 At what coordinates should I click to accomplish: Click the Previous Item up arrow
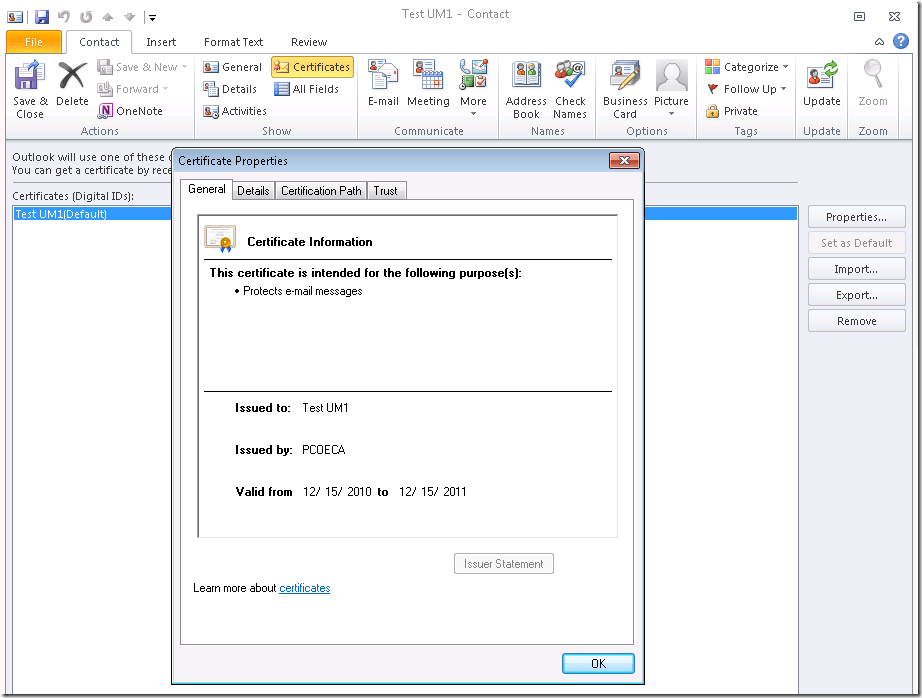108,16
